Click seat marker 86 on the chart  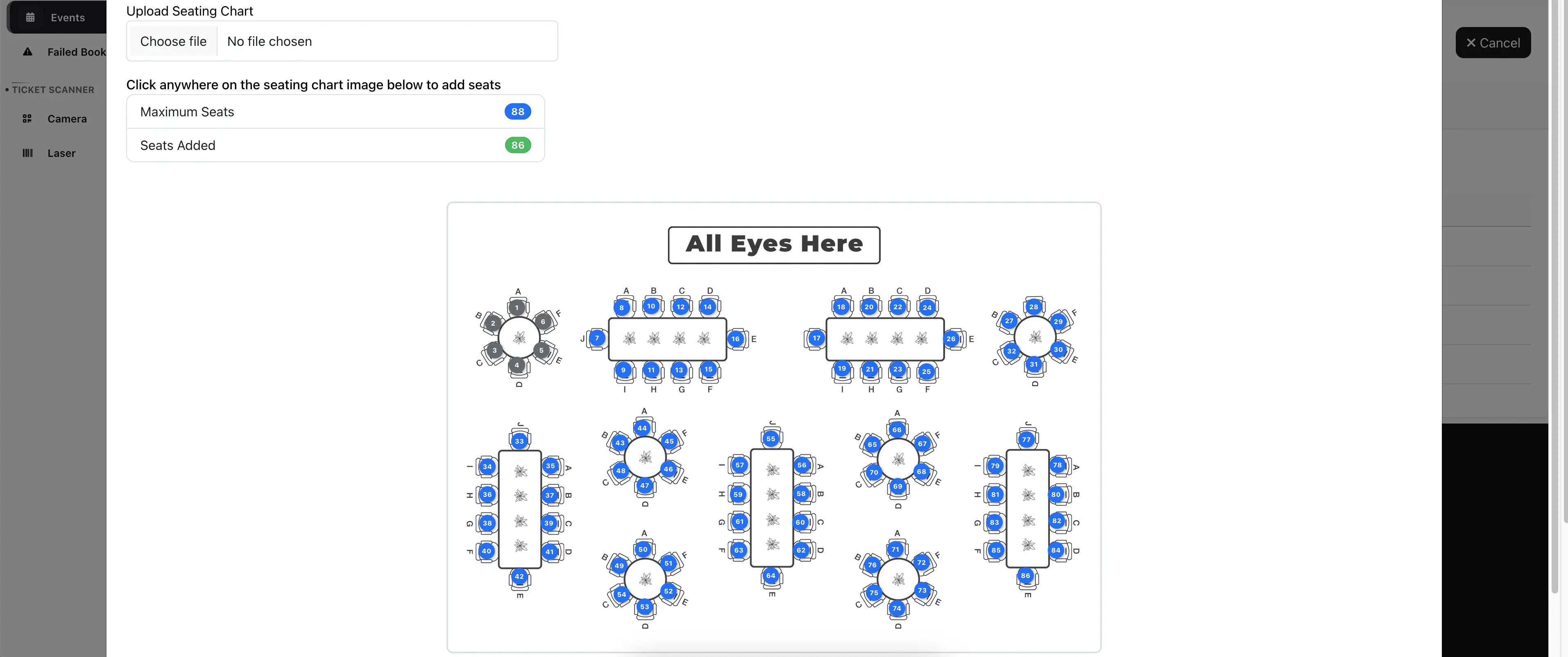click(x=1026, y=575)
